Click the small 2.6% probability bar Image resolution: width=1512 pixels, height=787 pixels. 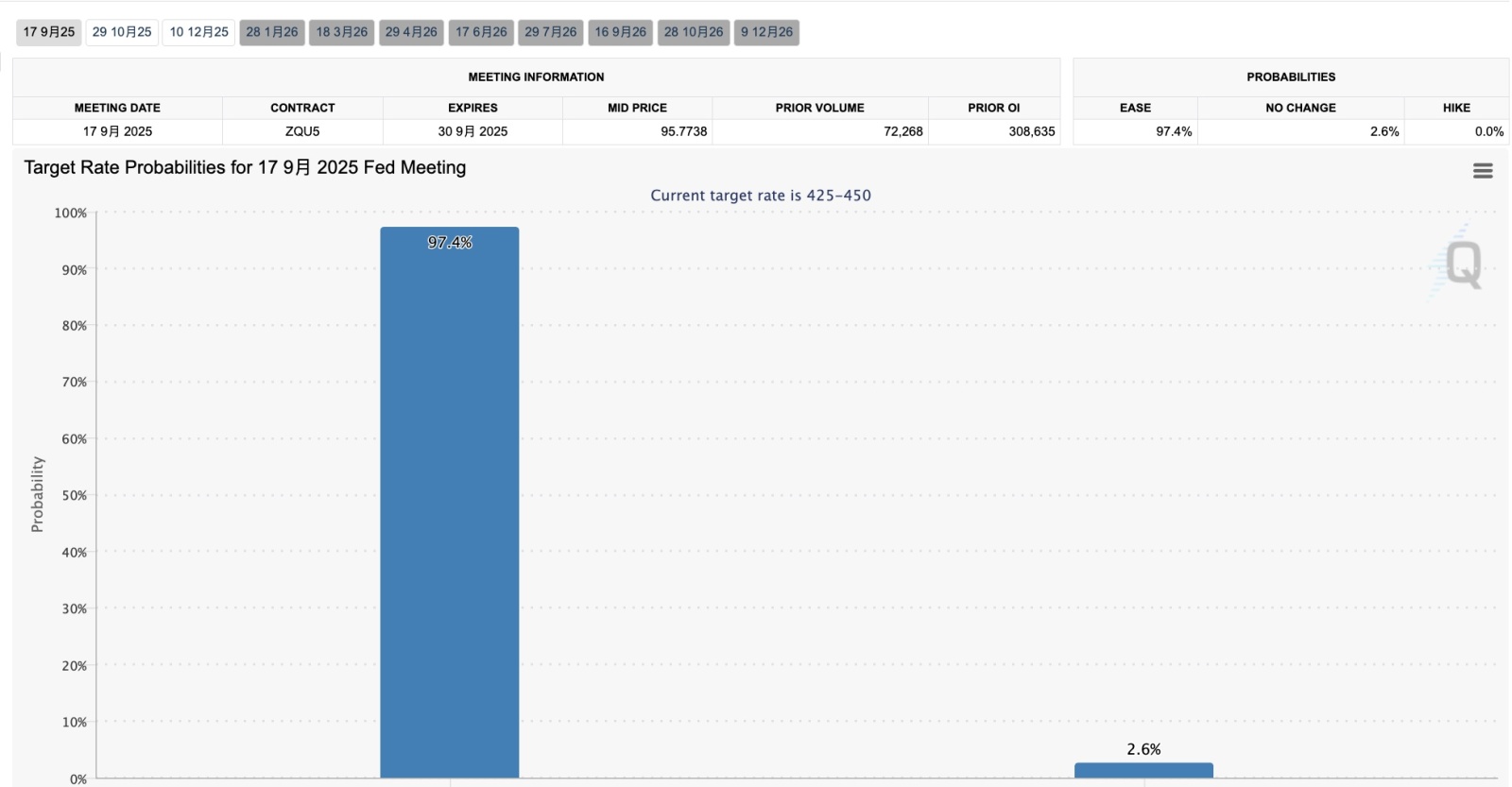[x=1143, y=771]
